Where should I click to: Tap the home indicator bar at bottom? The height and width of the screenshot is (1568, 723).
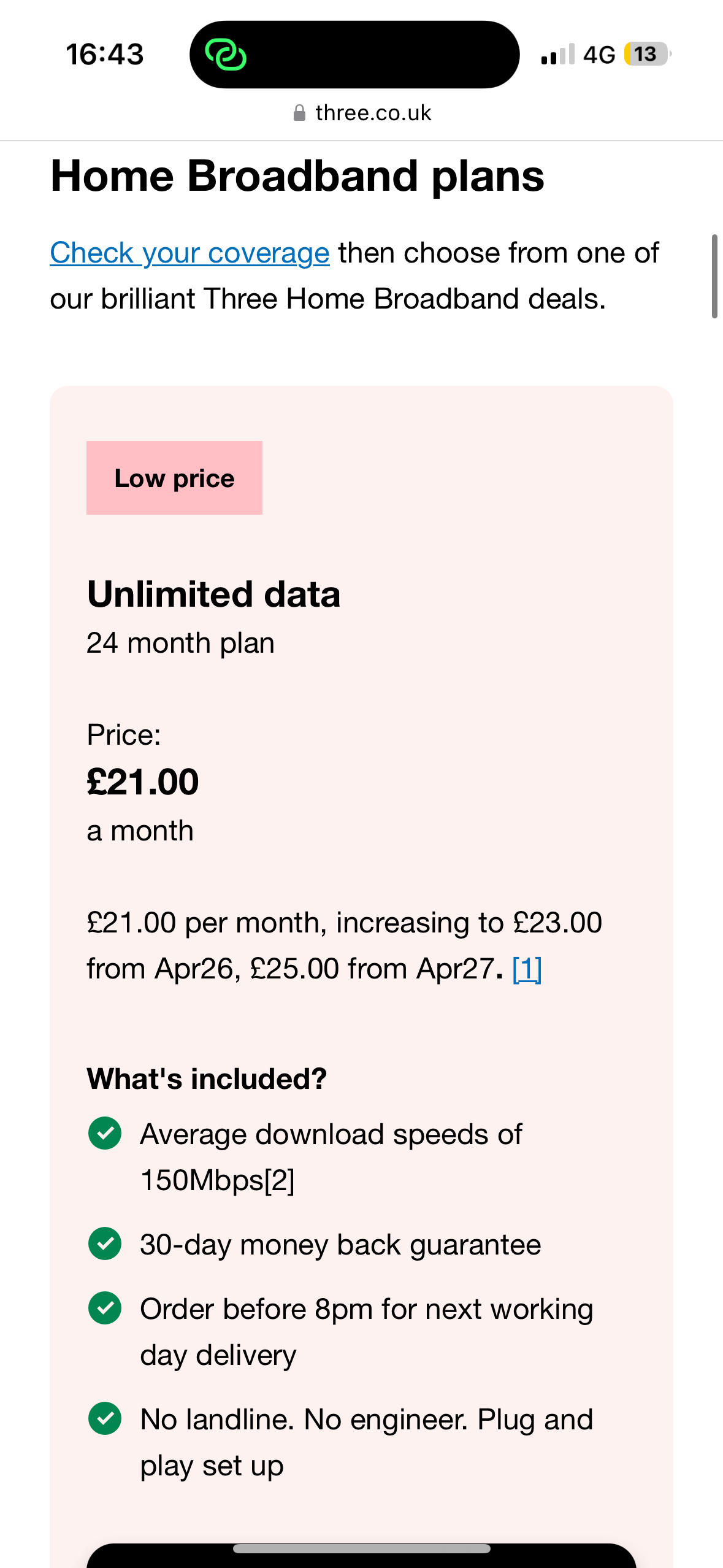tap(361, 1549)
